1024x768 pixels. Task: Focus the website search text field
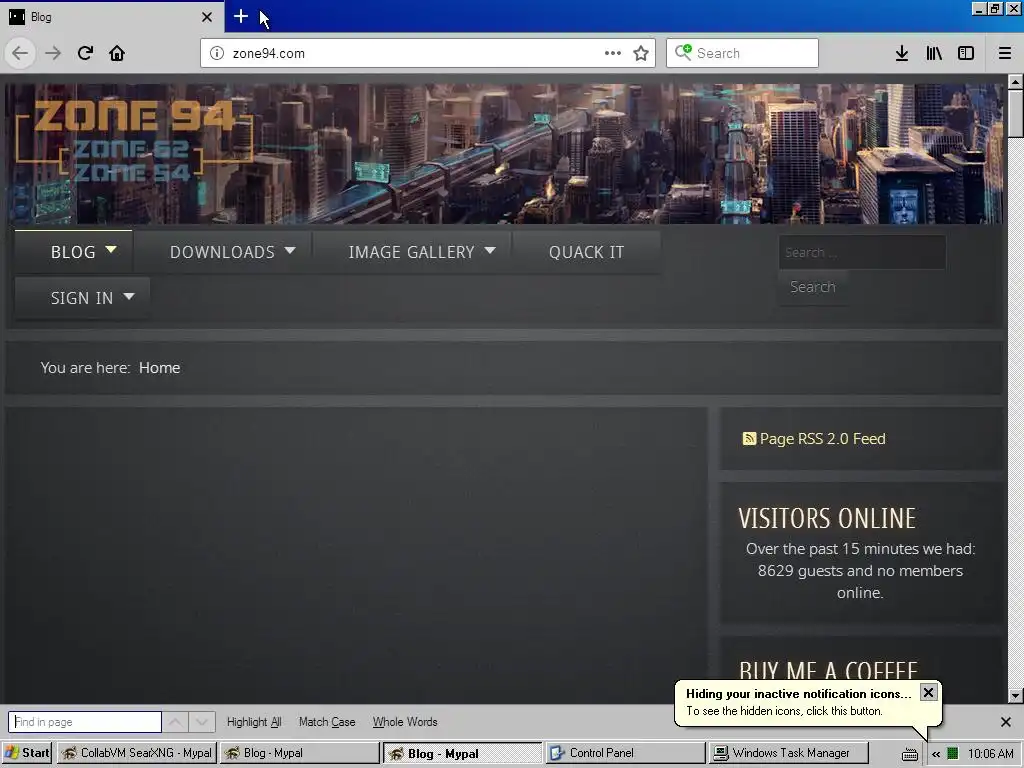pyautogui.click(x=862, y=252)
